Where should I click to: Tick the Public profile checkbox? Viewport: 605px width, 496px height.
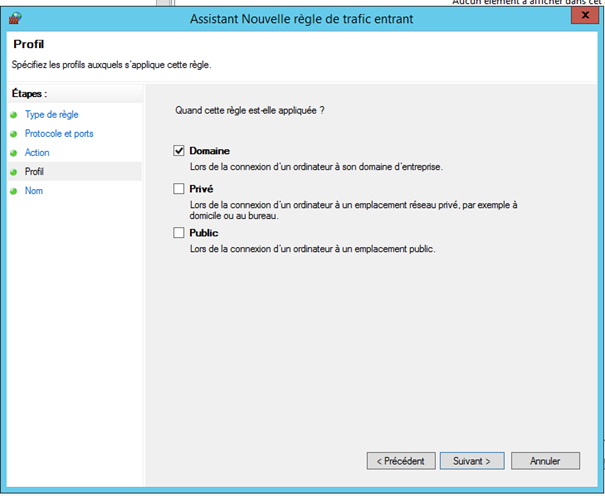click(179, 233)
